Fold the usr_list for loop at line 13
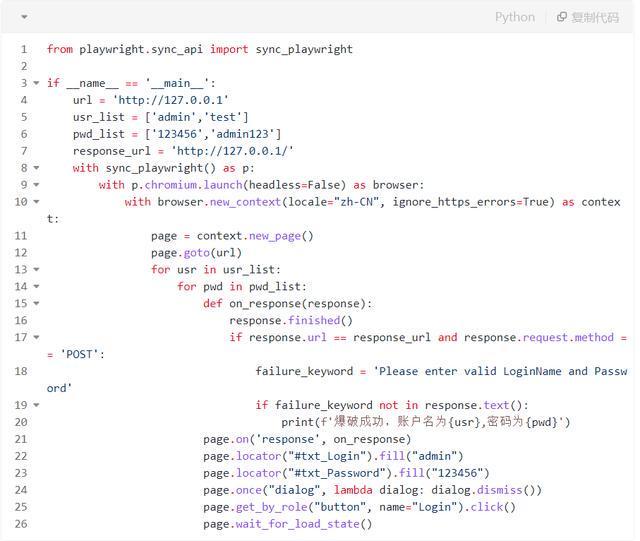The width and height of the screenshot is (640, 541). point(37,270)
